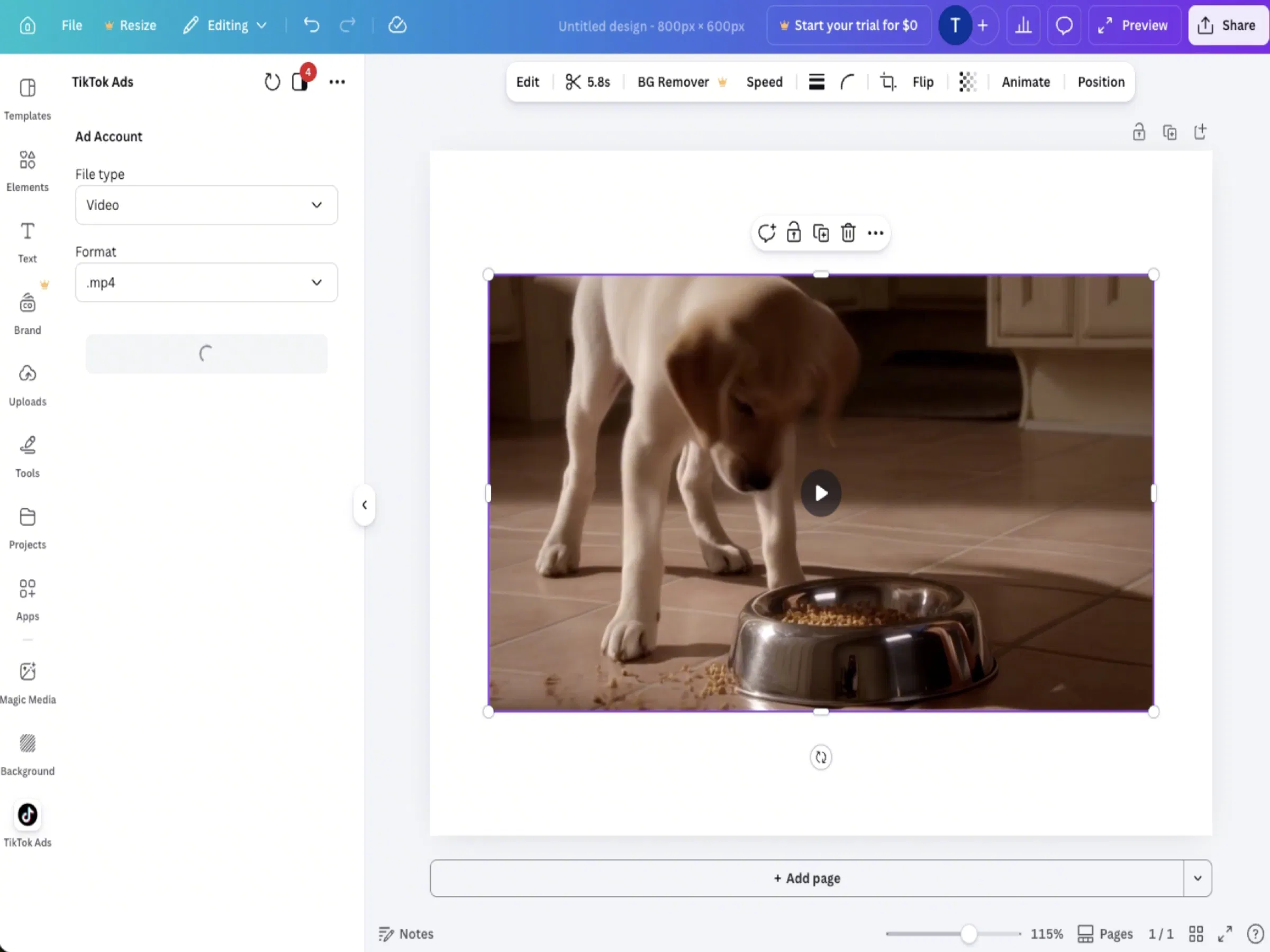The image size is (1270, 952).
Task: Click the + Add page button
Action: coord(806,878)
